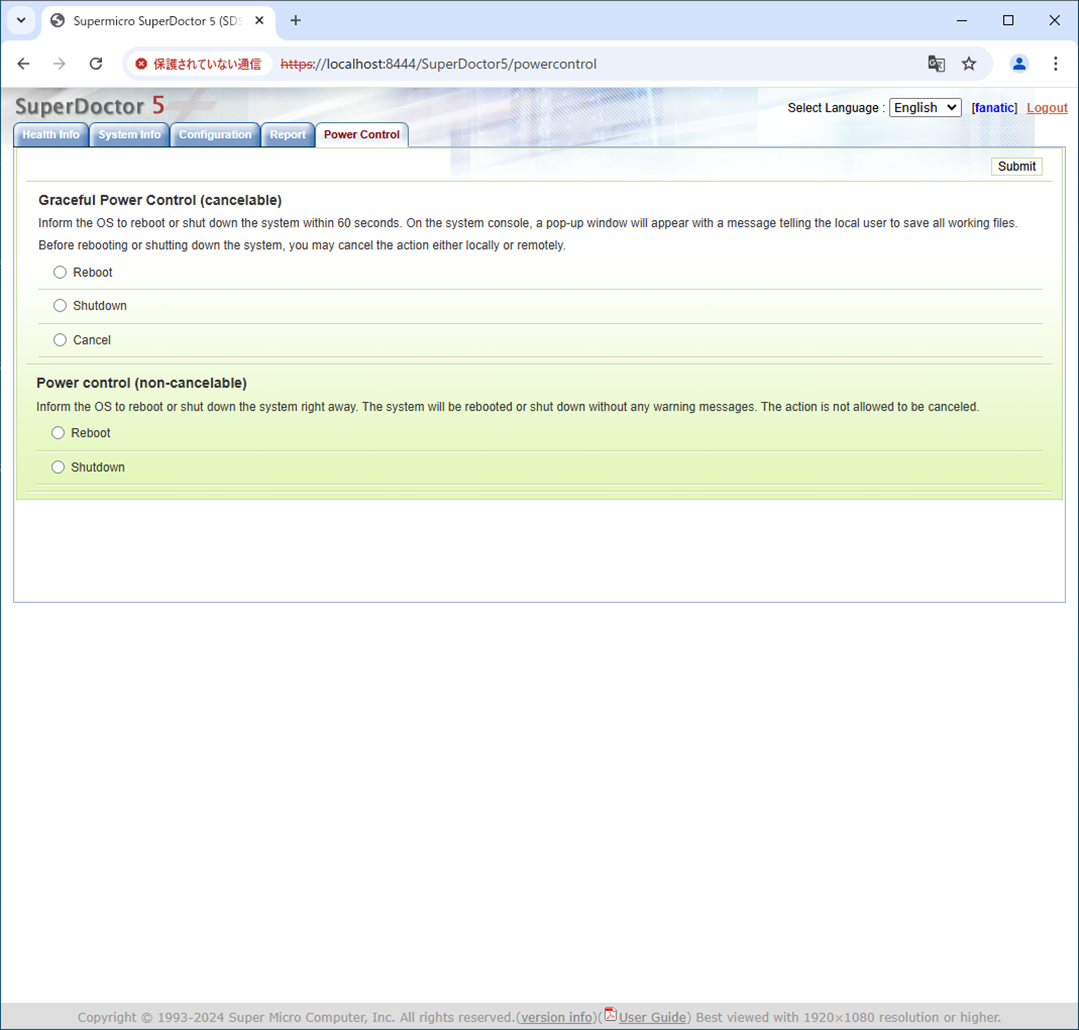
Task: Close the Supermicro SuperDoctor 5 tab
Action: (259, 21)
